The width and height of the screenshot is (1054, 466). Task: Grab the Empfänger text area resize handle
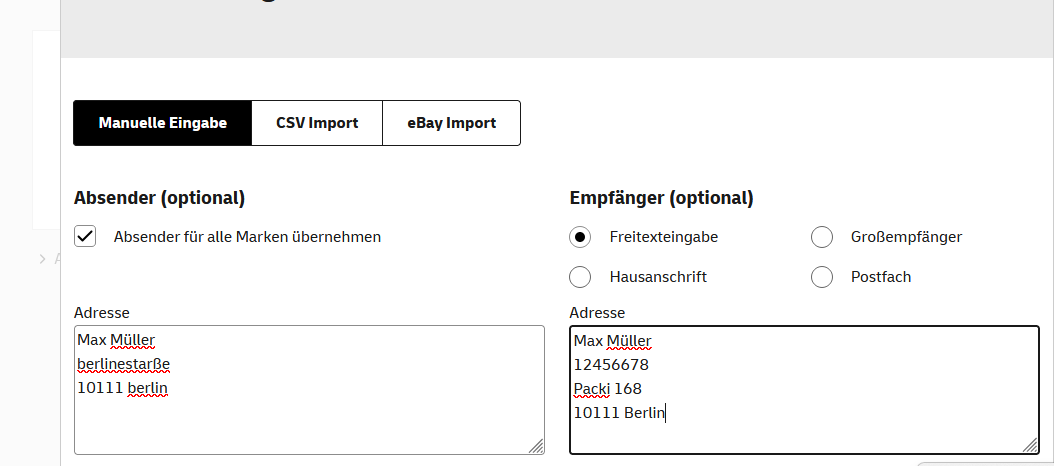[1030, 446]
